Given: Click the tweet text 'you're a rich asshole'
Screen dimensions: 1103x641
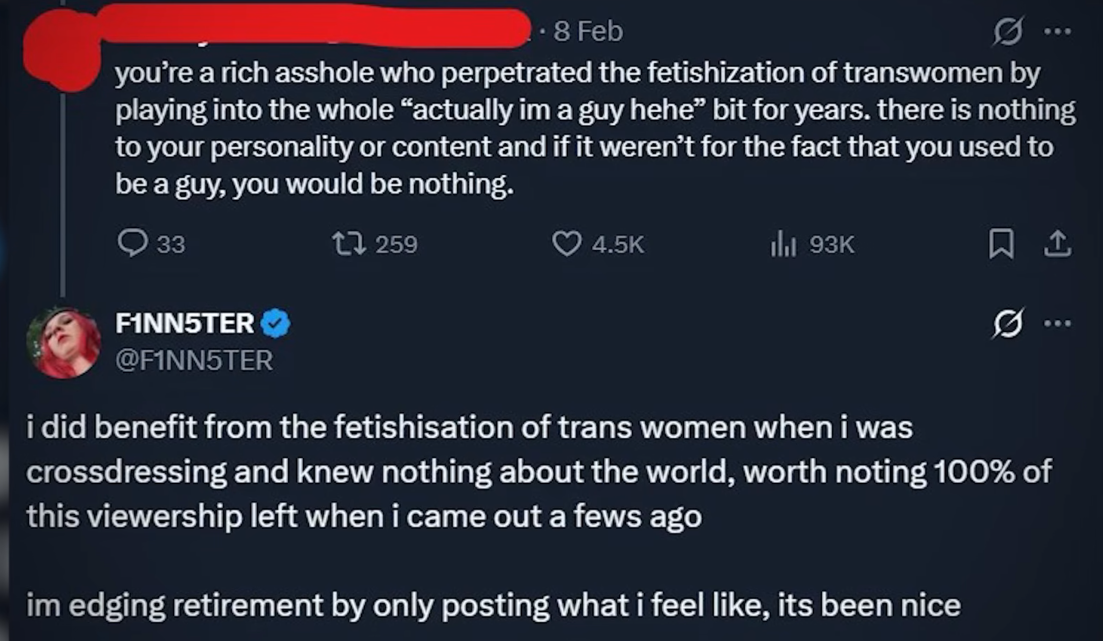Looking at the screenshot, I should point(595,128).
